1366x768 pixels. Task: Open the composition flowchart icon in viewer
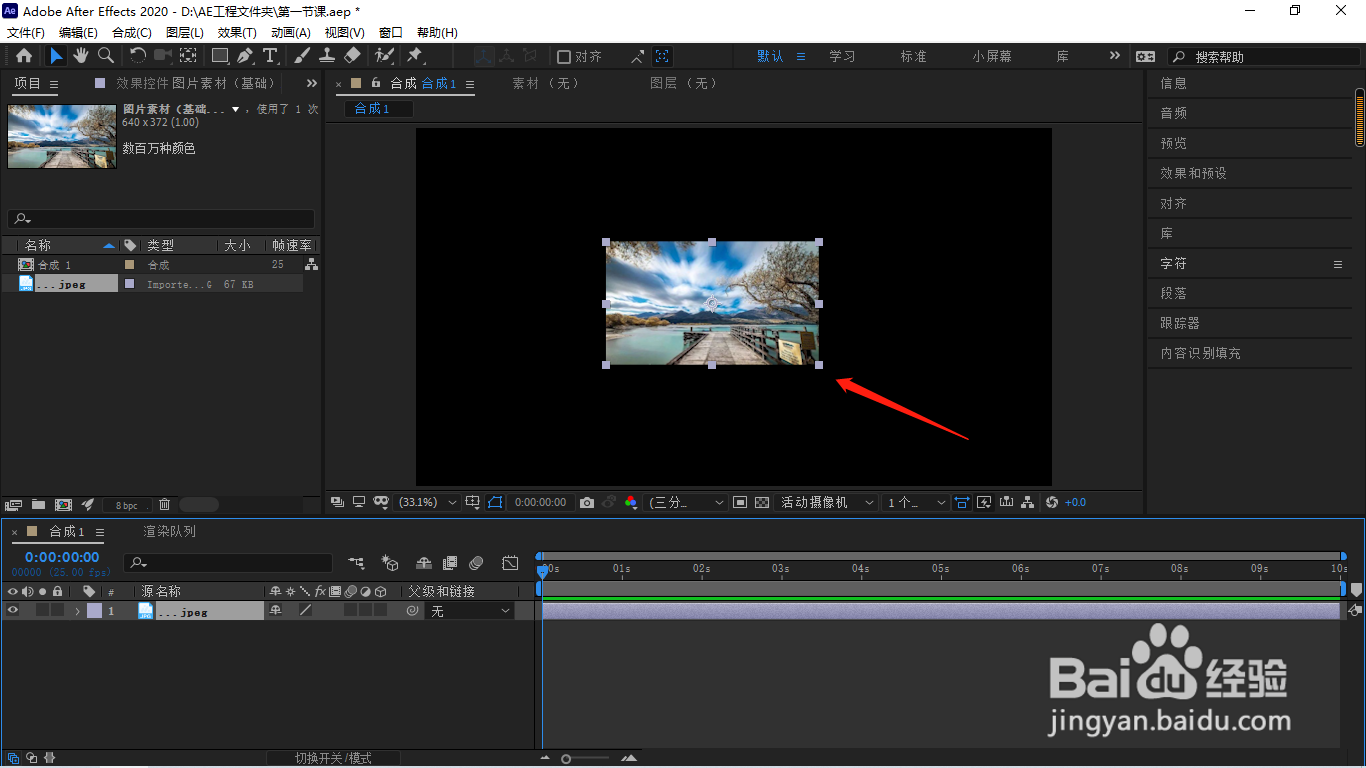(x=1028, y=502)
